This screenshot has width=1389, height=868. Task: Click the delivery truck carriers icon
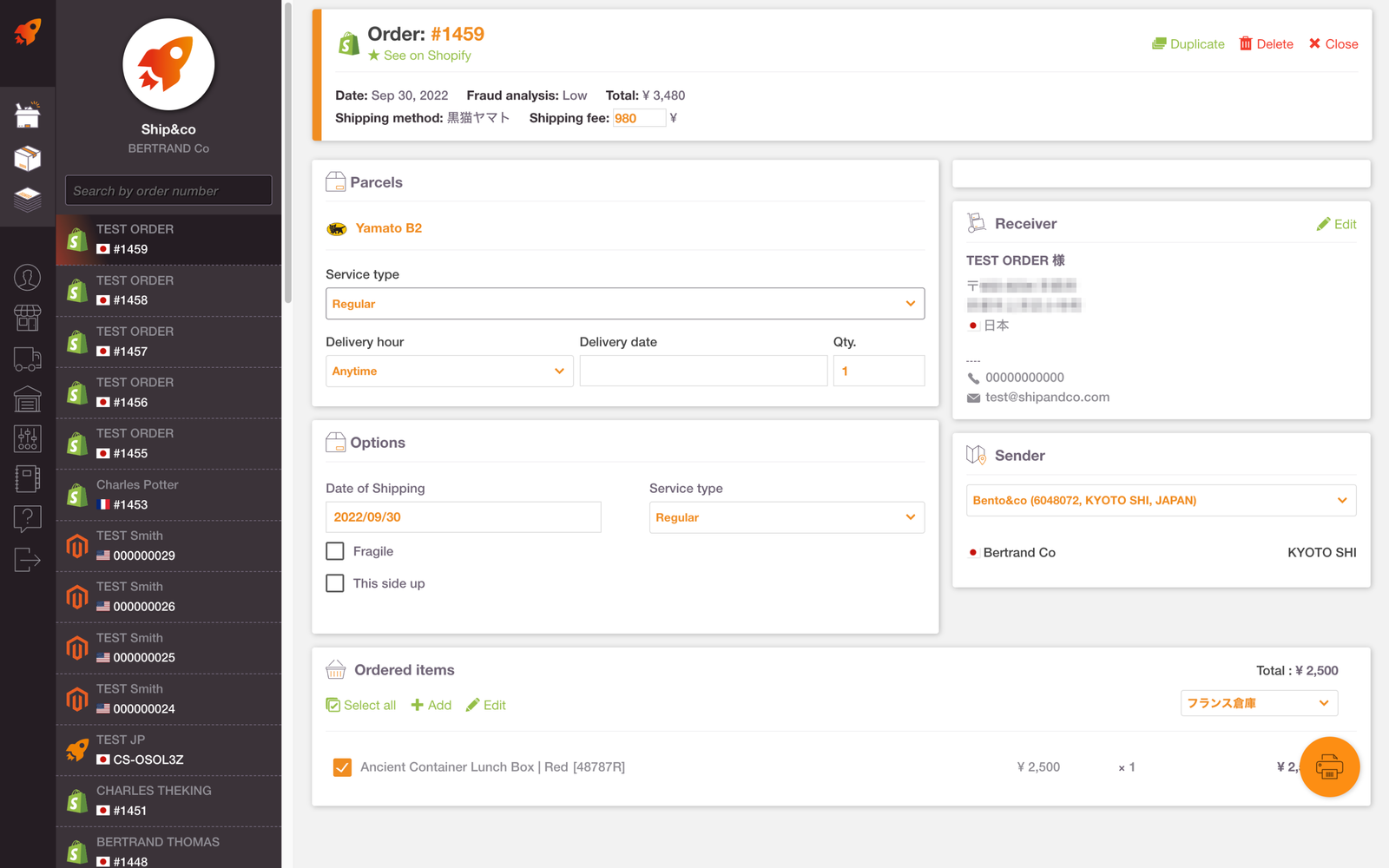[28, 358]
